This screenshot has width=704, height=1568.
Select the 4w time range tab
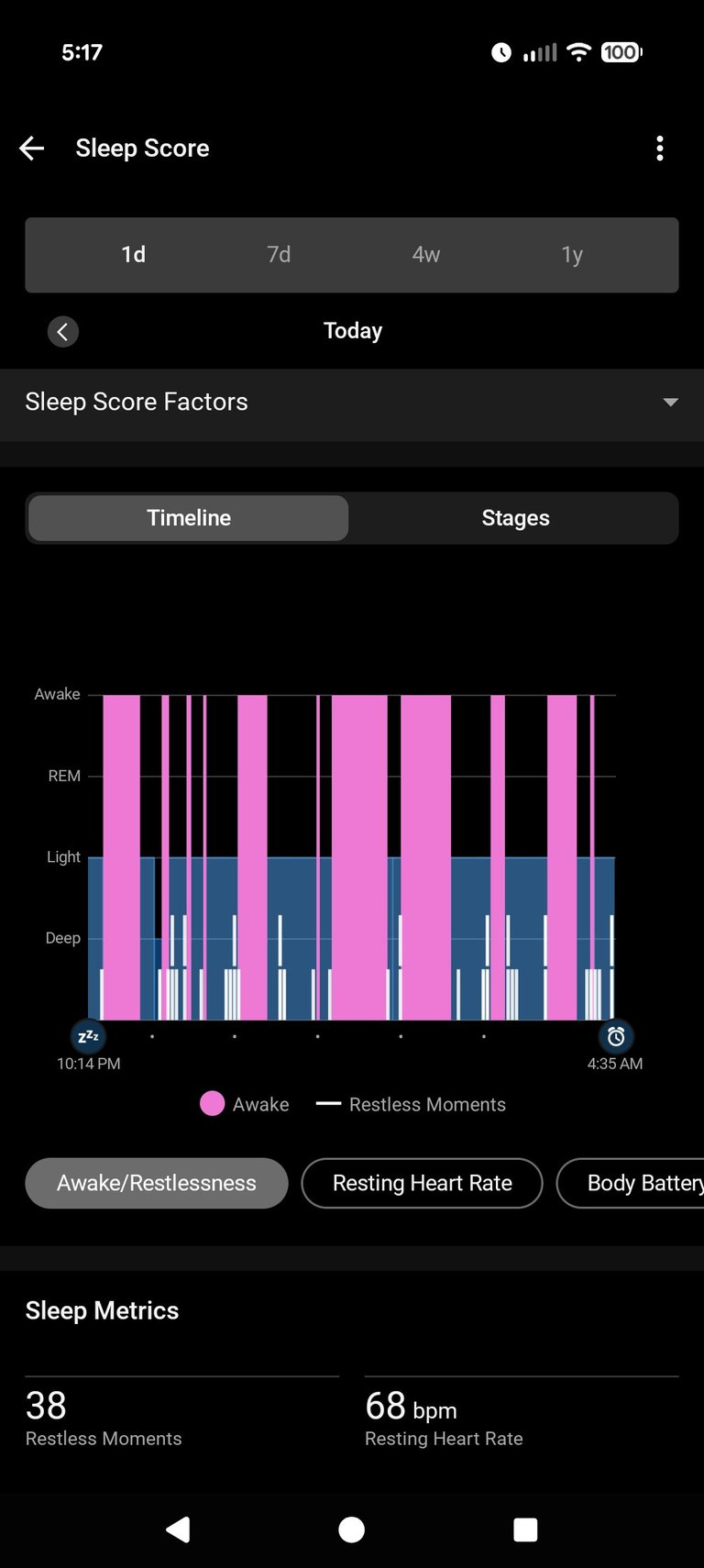(x=426, y=254)
